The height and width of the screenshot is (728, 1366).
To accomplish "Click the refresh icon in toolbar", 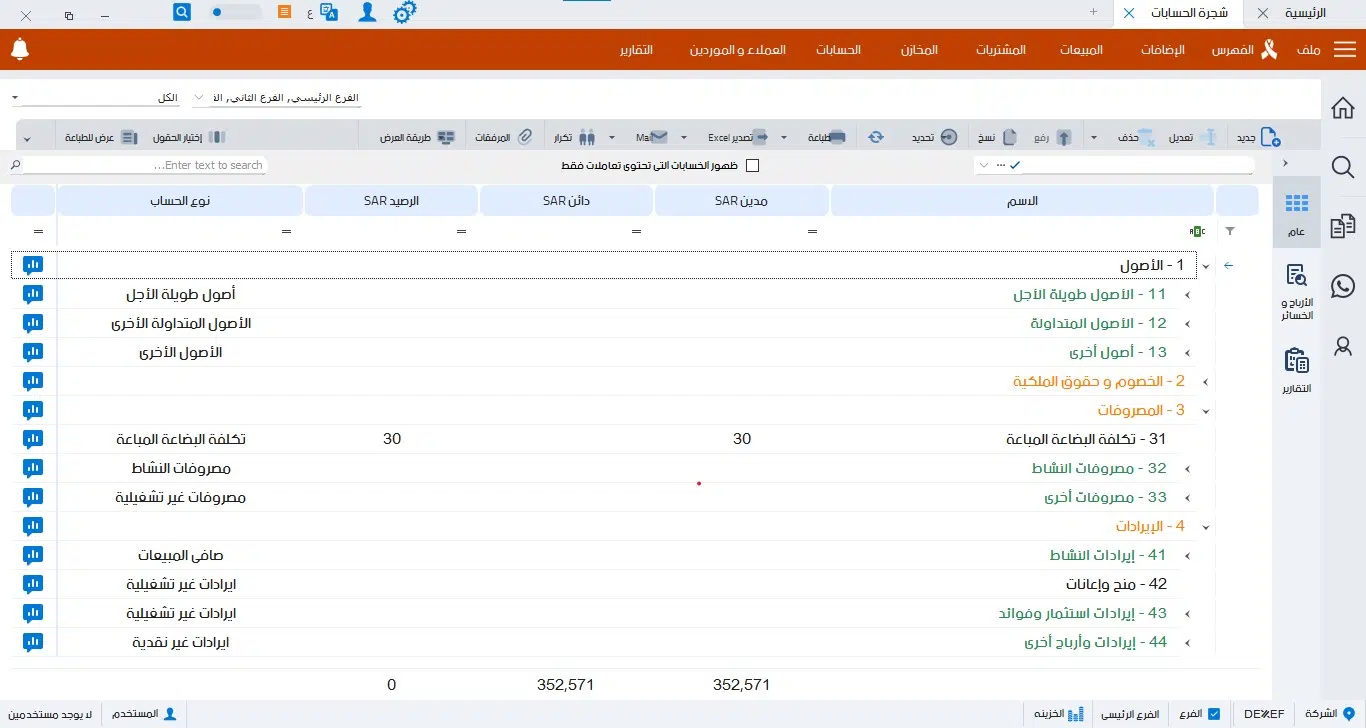I will pos(876,137).
